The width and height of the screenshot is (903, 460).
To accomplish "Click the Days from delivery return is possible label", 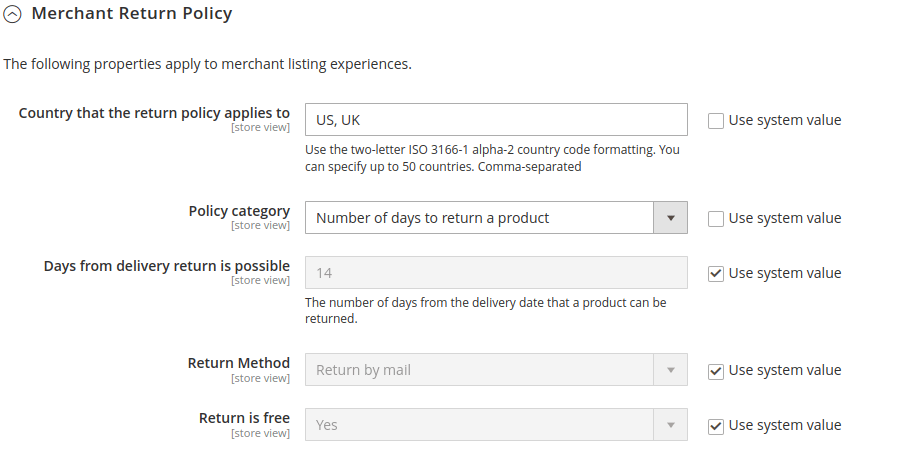I will click(166, 266).
